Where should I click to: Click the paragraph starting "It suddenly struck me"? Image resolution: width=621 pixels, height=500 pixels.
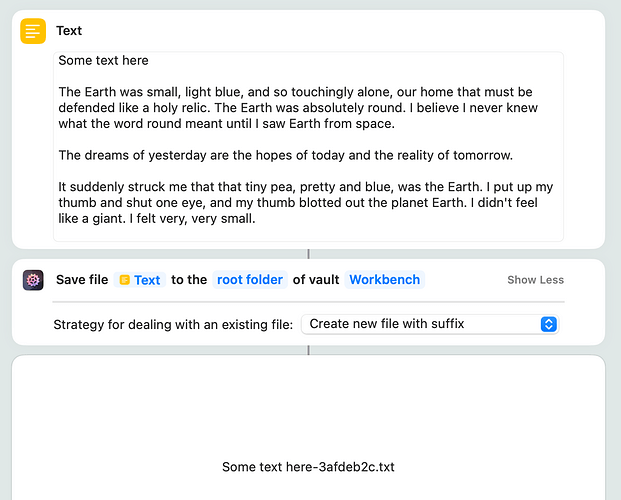click(x=300, y=203)
